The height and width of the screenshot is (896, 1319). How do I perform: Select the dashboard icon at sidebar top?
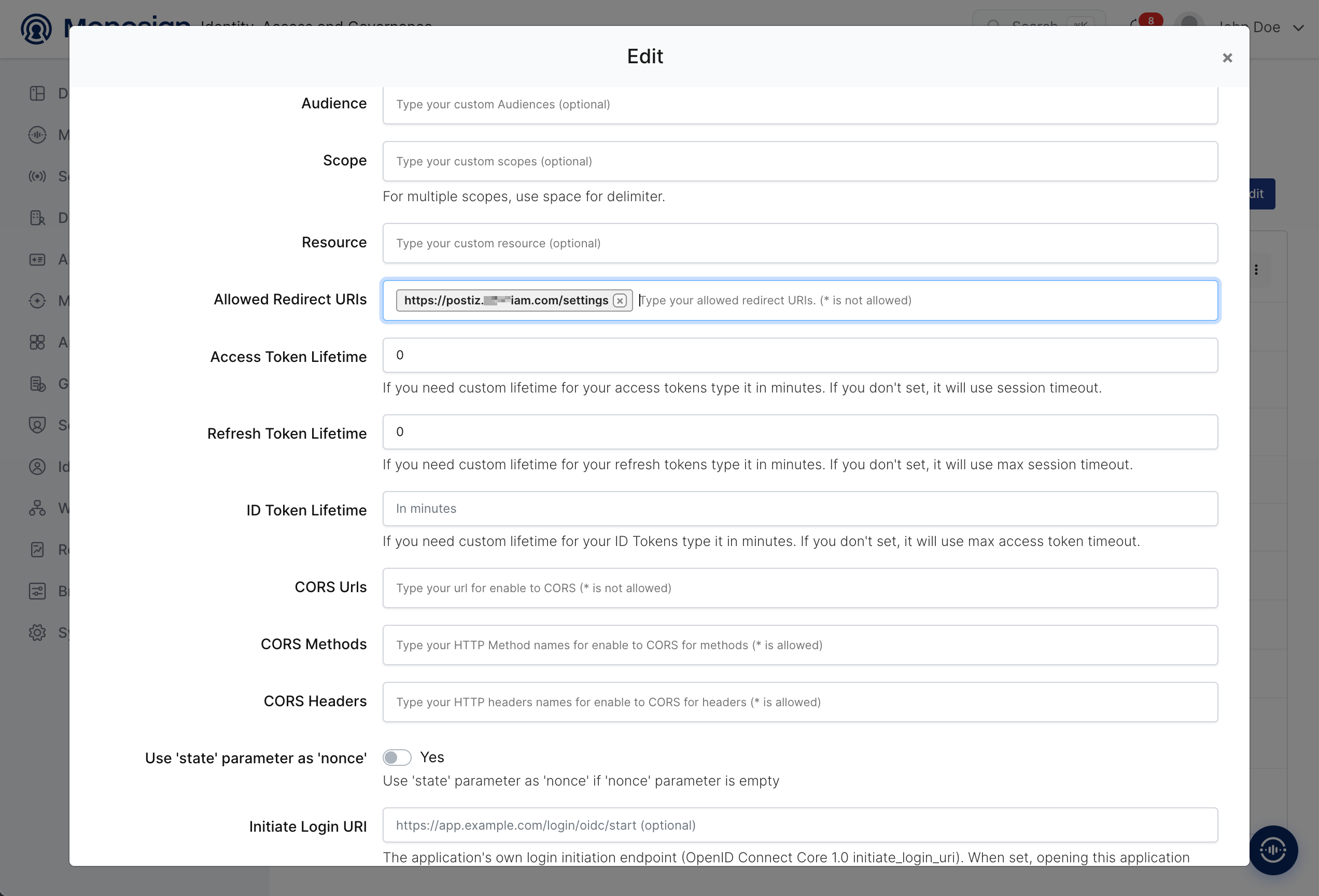point(37,94)
